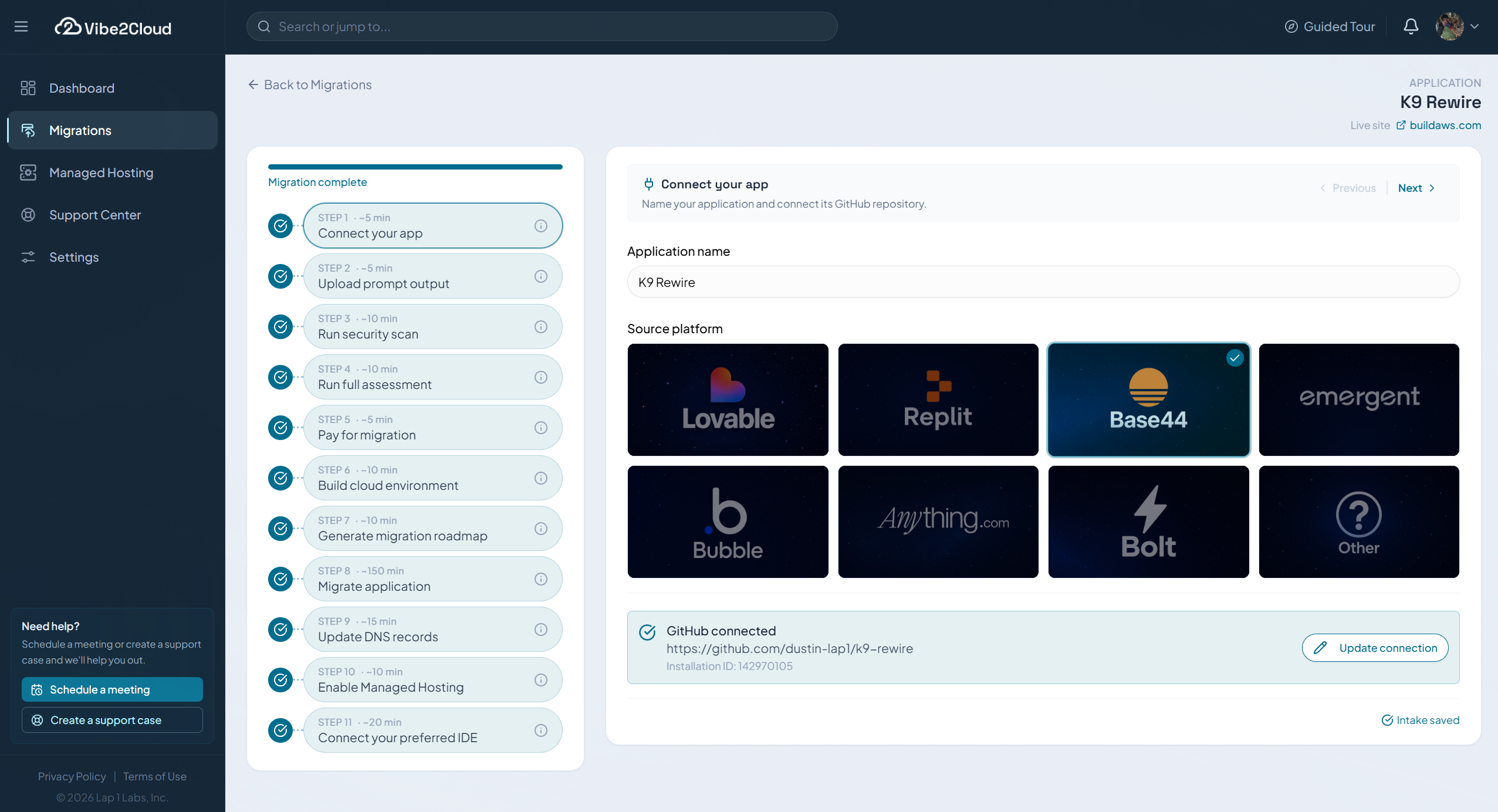Show info for Upload prompt output step

(541, 276)
